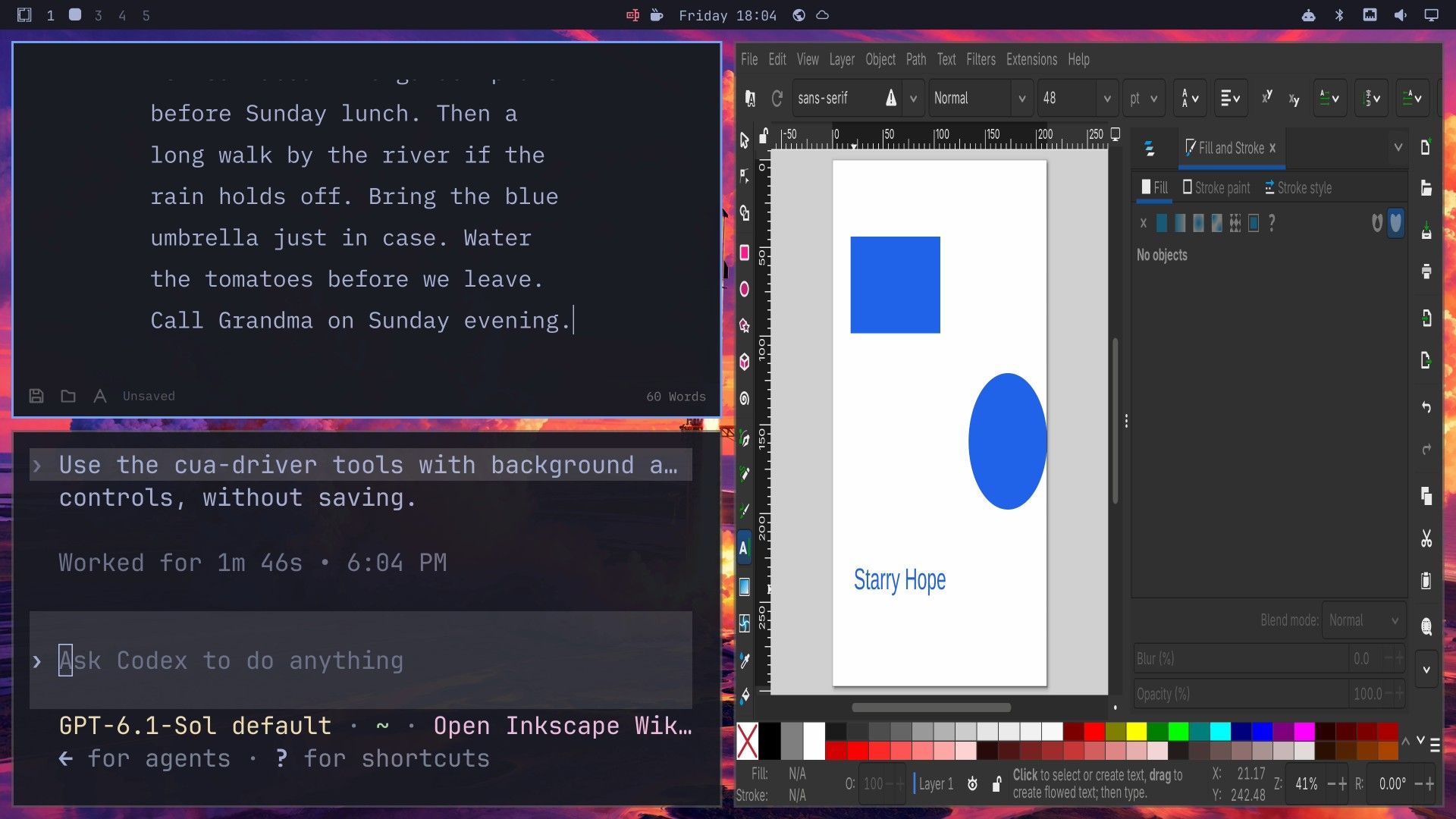Select the Dropper color picker tool
1456x819 pixels.
[744, 660]
